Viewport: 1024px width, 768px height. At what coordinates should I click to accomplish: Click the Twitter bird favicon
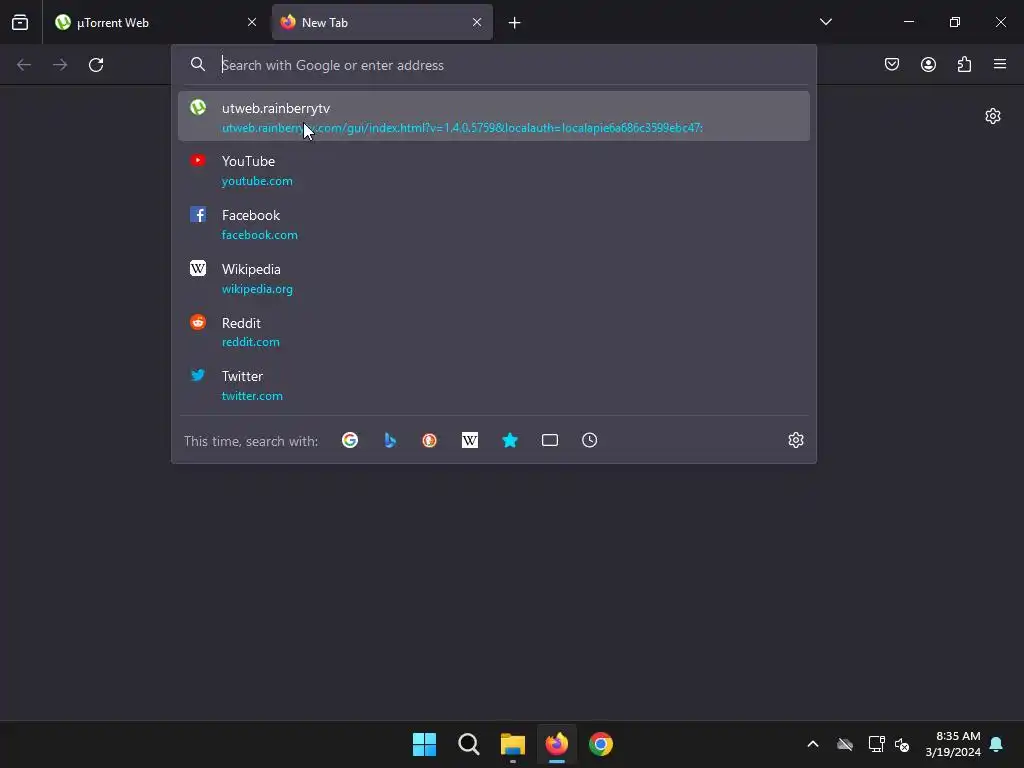tap(198, 375)
